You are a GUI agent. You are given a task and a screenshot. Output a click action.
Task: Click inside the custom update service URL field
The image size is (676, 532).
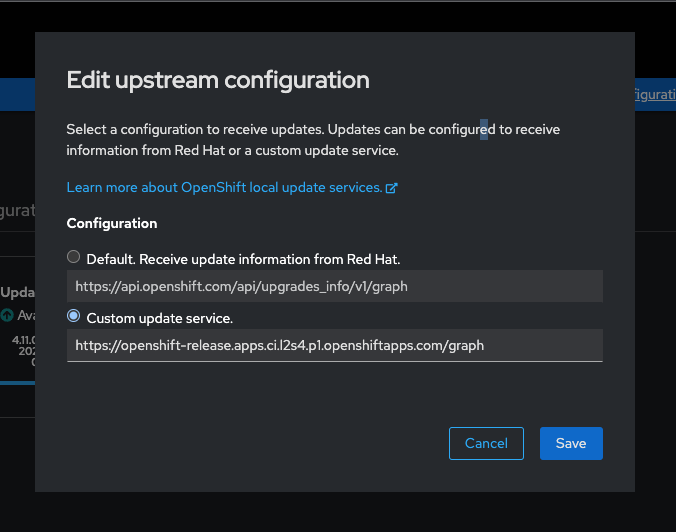tap(335, 346)
